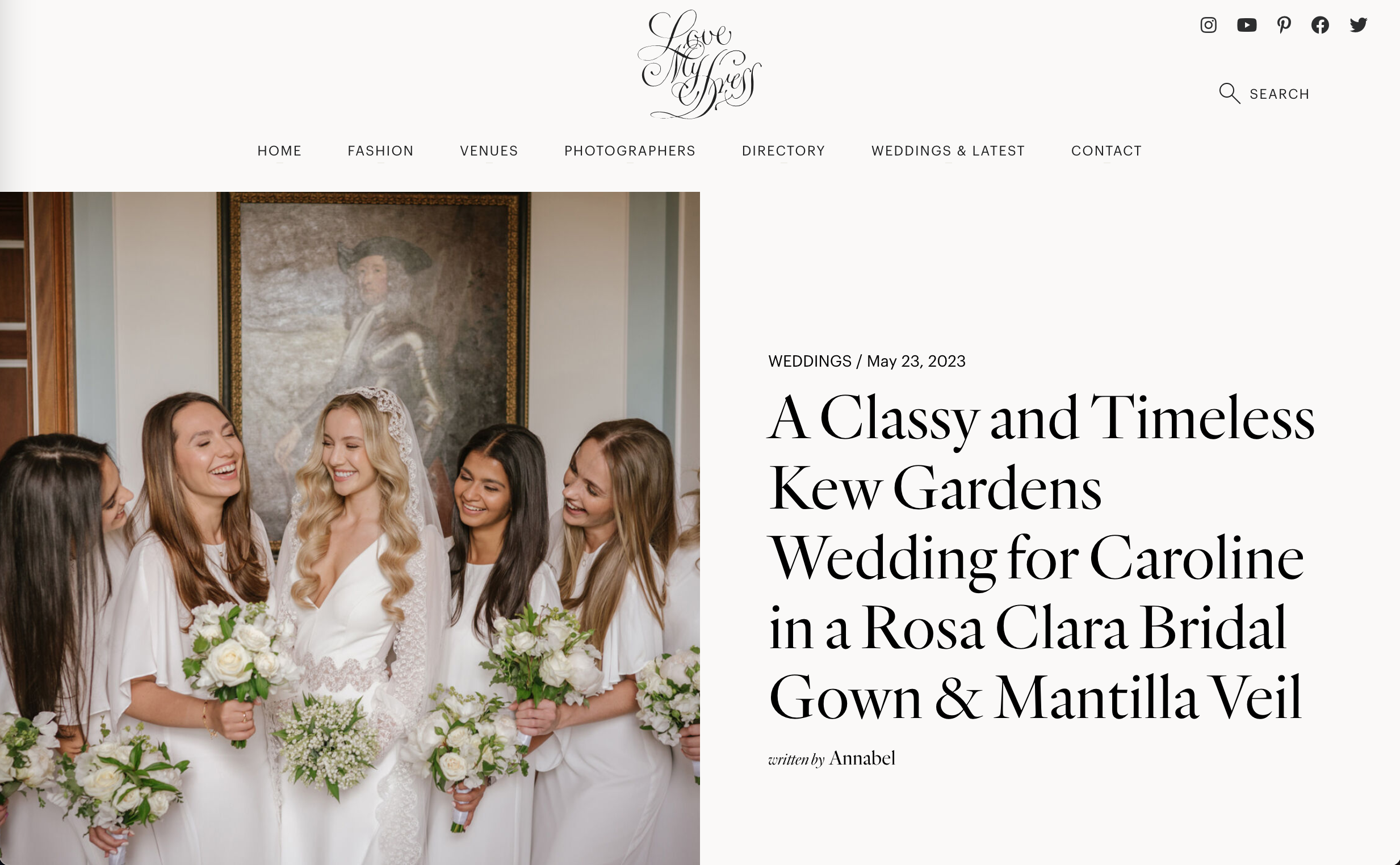Open author Annabel's page
Image resolution: width=1400 pixels, height=865 pixels.
click(x=862, y=759)
